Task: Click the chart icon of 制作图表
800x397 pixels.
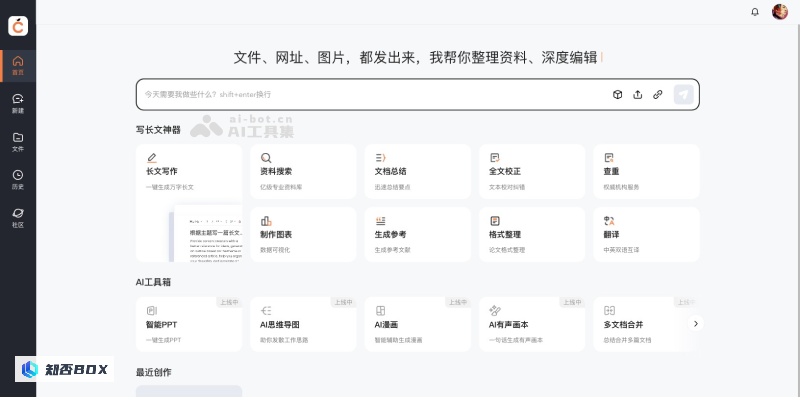Action: pyautogui.click(x=266, y=221)
